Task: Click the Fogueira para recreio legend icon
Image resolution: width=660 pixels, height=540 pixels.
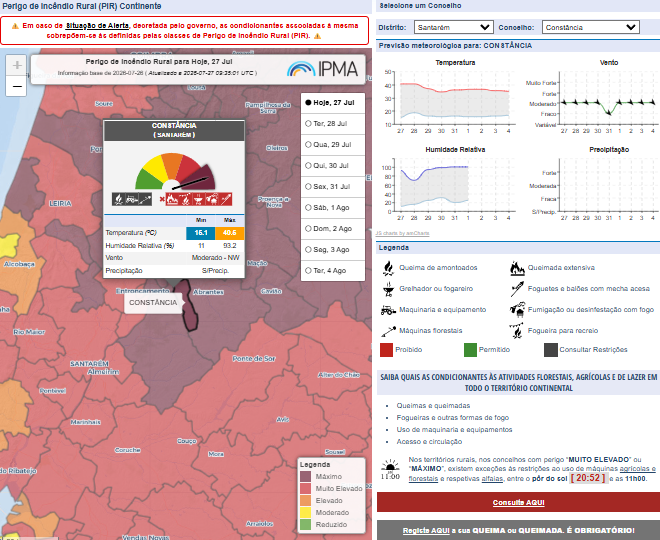Action: pyautogui.click(x=516, y=331)
